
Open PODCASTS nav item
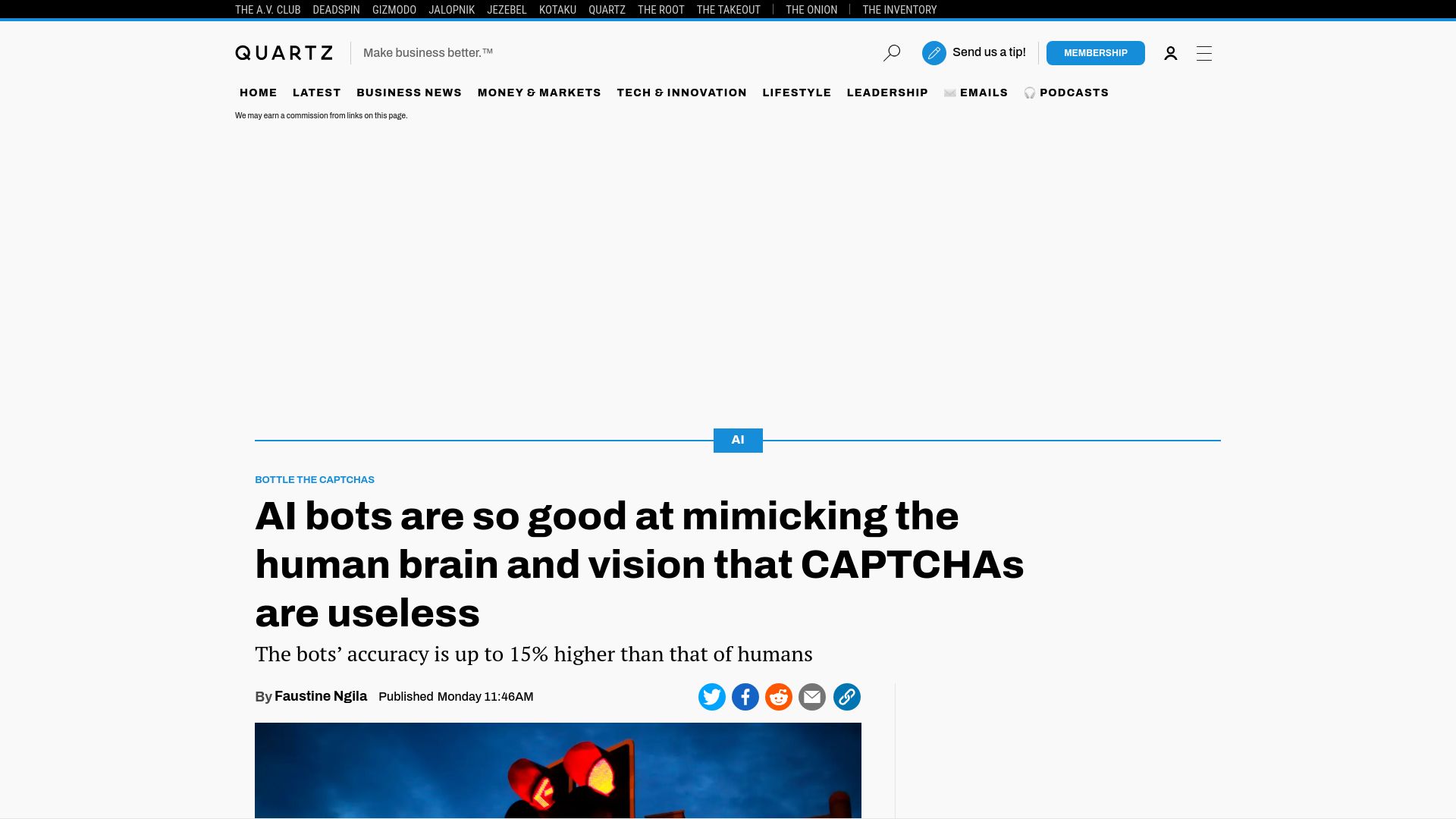pos(1066,93)
